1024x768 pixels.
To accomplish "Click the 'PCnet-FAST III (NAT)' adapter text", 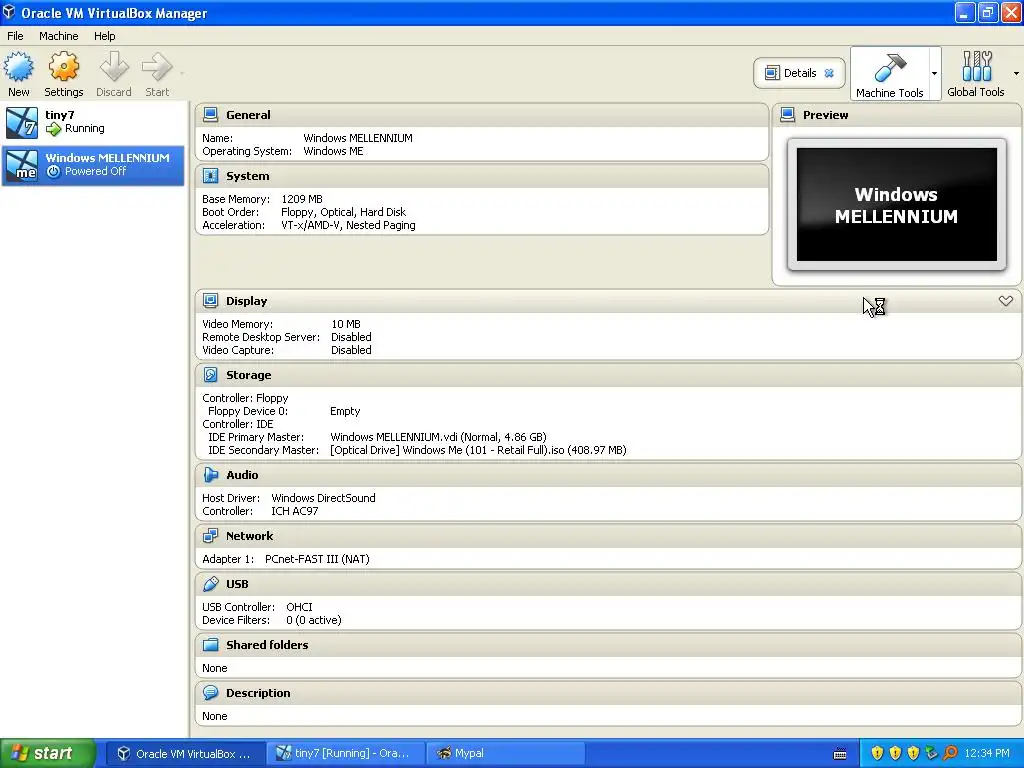I will [x=317, y=559].
